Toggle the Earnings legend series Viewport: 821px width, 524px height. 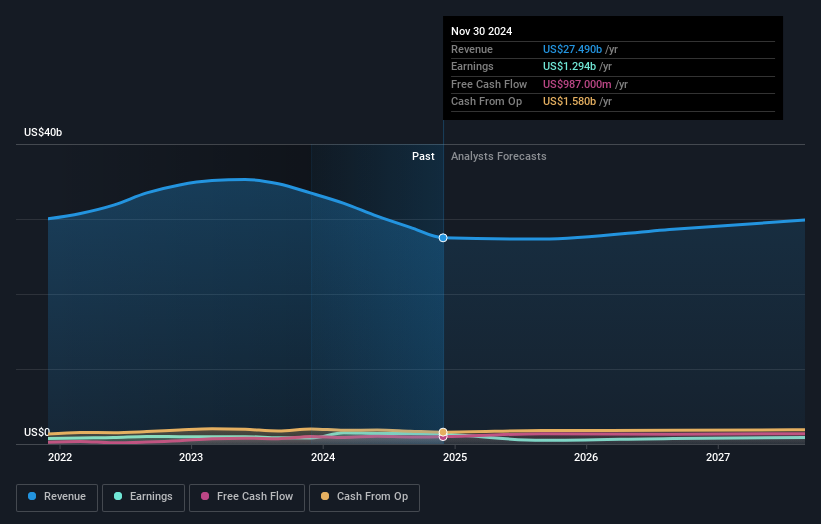pos(143,497)
